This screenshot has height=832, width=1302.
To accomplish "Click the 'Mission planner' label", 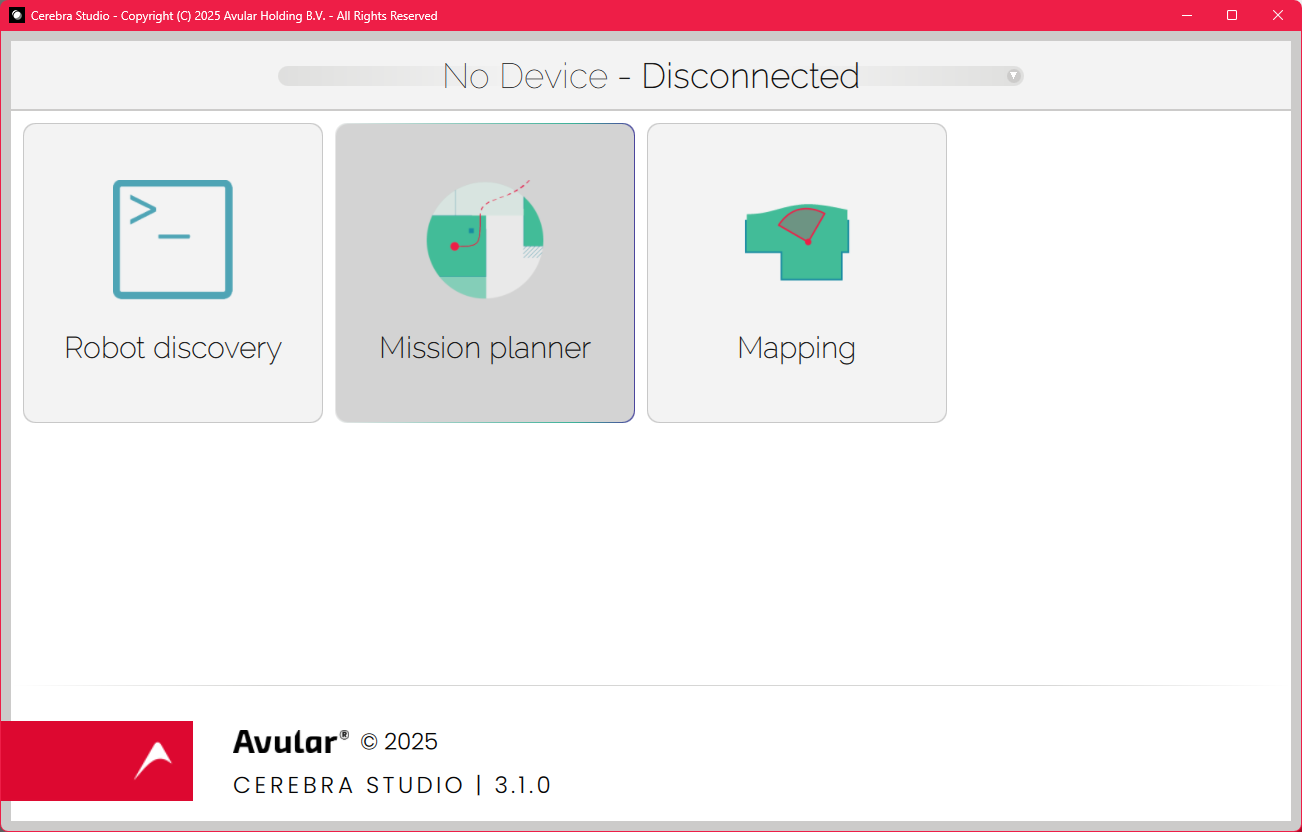I will click(485, 348).
